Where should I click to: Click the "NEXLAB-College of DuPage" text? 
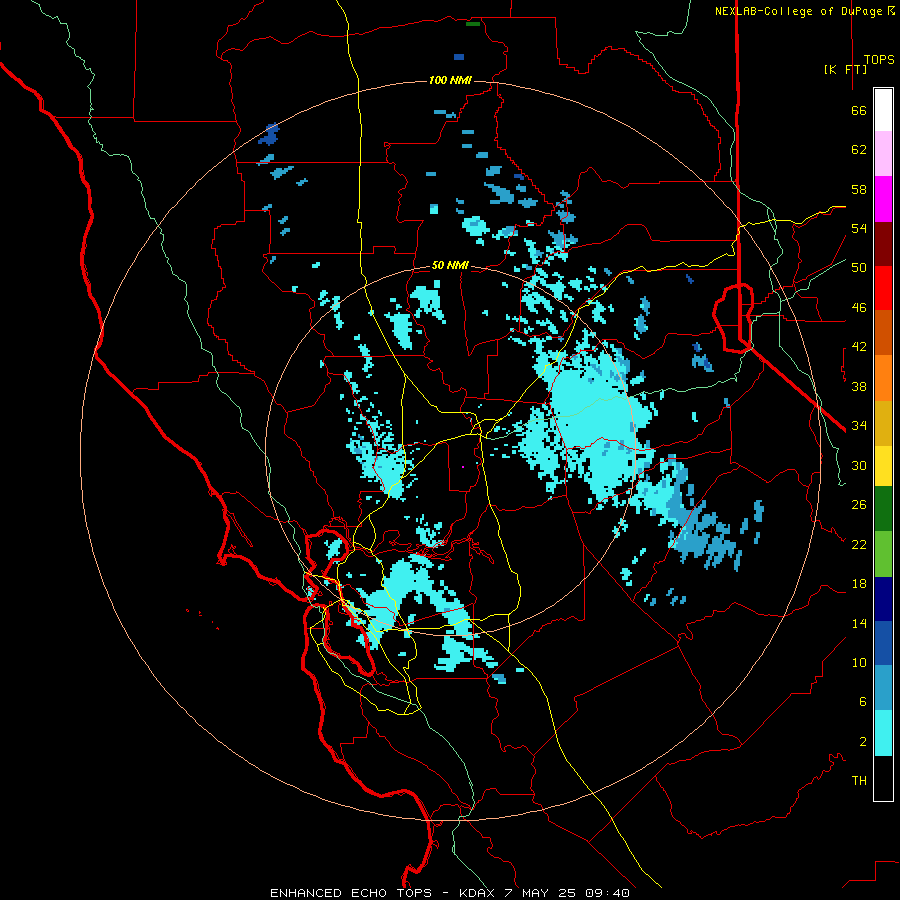pos(800,11)
